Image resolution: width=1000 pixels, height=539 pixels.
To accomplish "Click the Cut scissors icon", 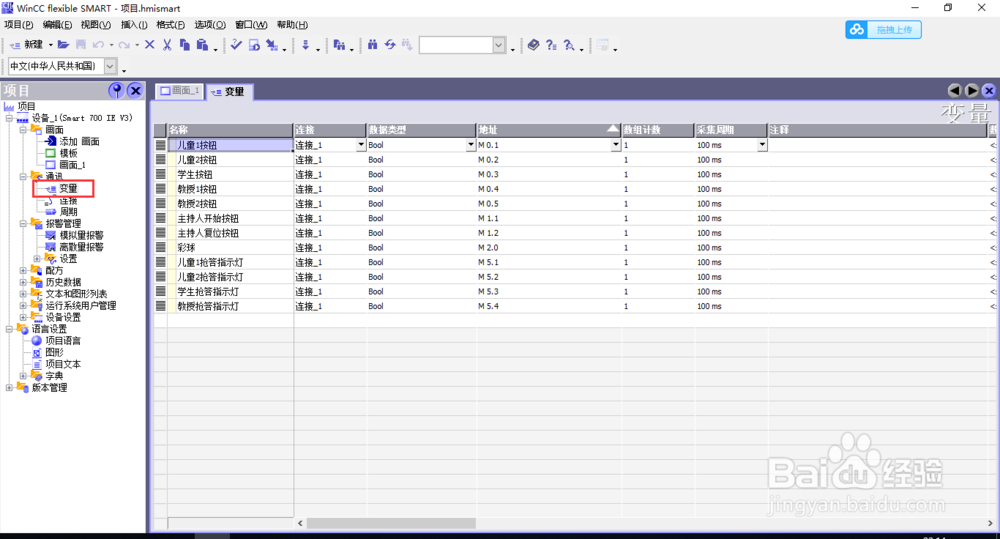I will click(x=167, y=45).
